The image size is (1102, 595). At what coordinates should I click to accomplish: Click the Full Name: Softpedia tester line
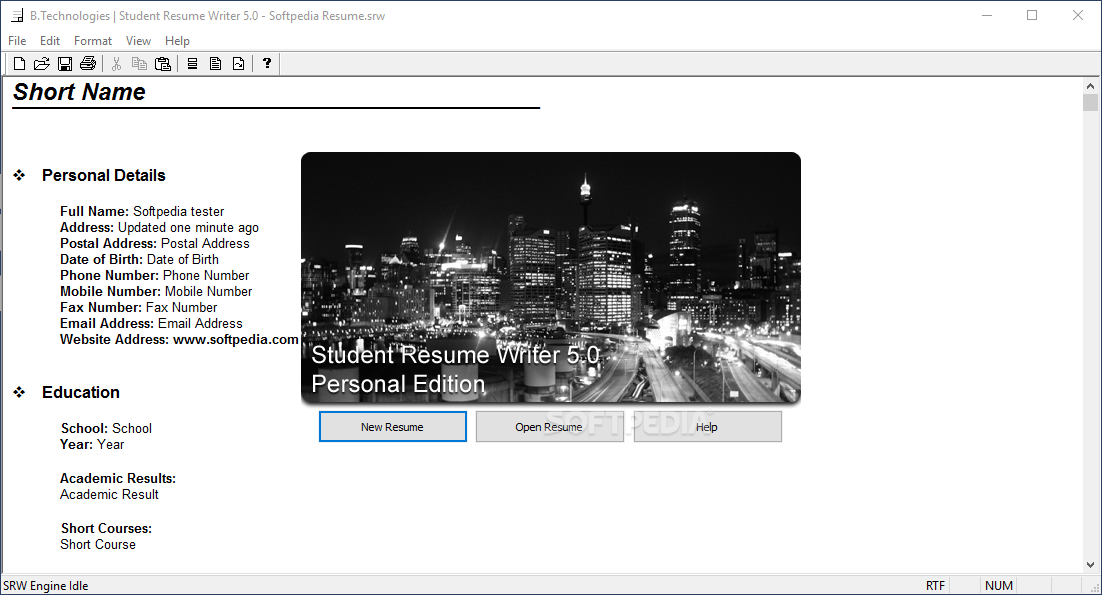click(142, 211)
